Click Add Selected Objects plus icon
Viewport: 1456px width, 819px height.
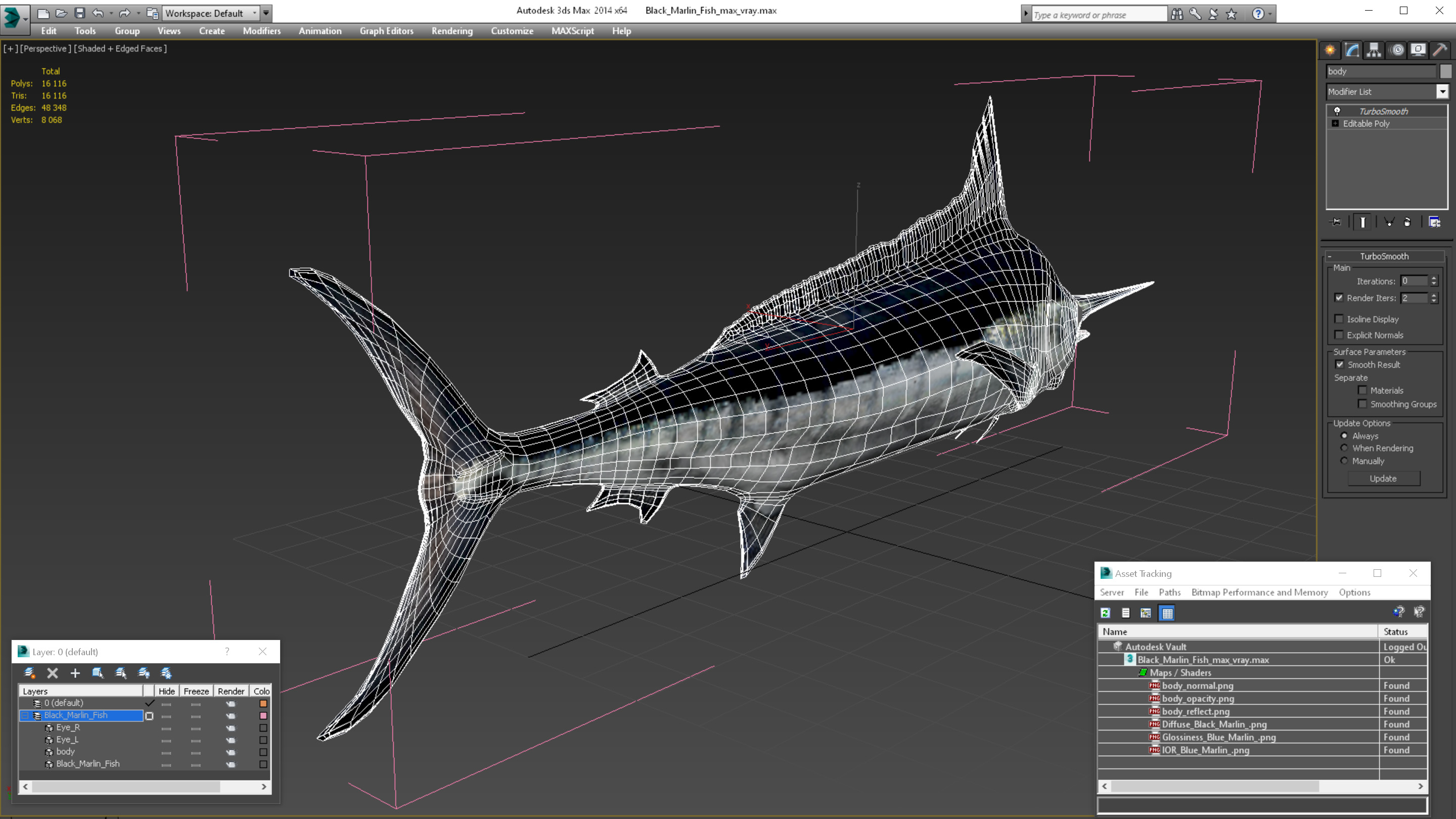coord(75,672)
